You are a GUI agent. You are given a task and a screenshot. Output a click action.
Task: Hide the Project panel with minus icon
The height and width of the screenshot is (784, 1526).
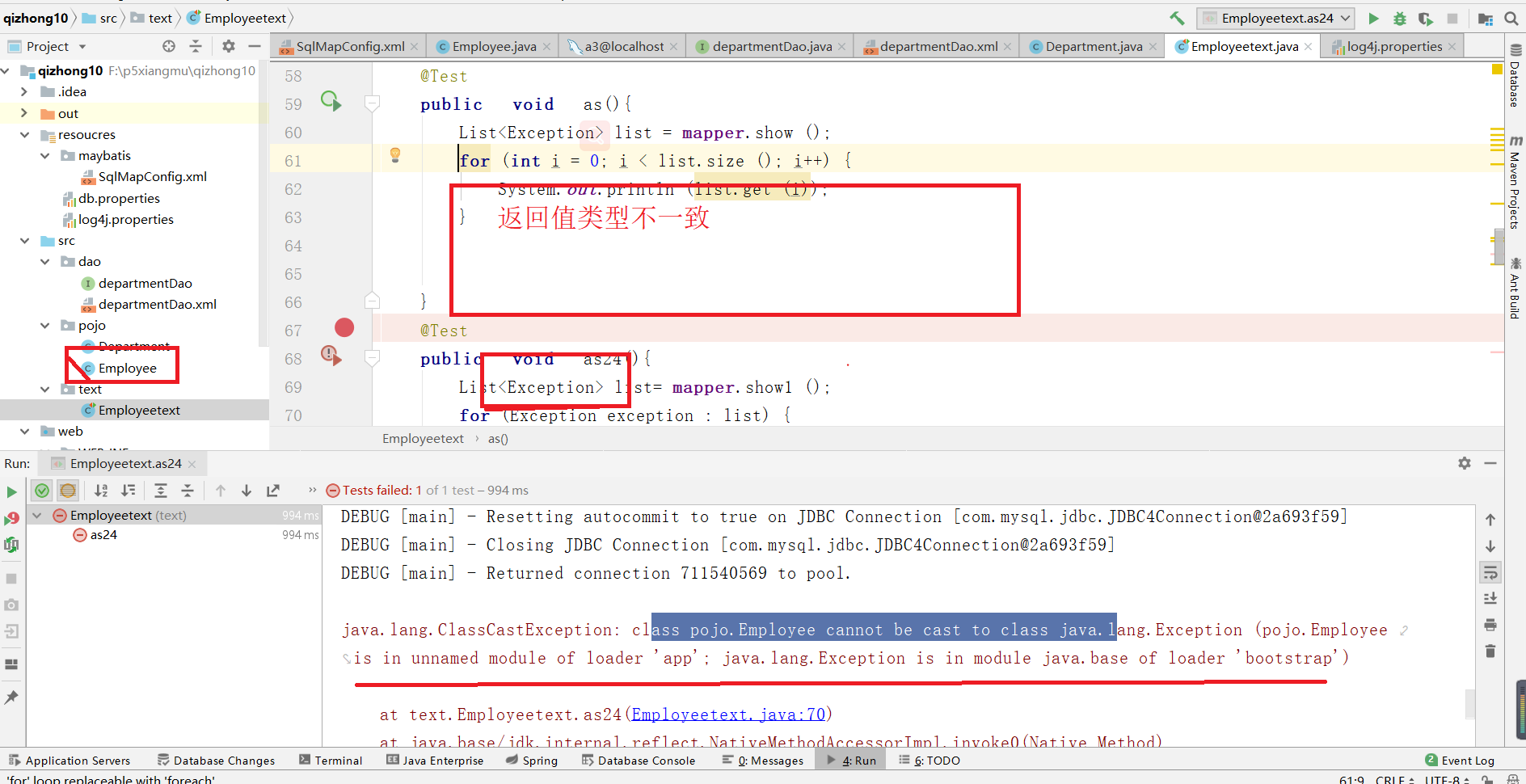pos(255,46)
